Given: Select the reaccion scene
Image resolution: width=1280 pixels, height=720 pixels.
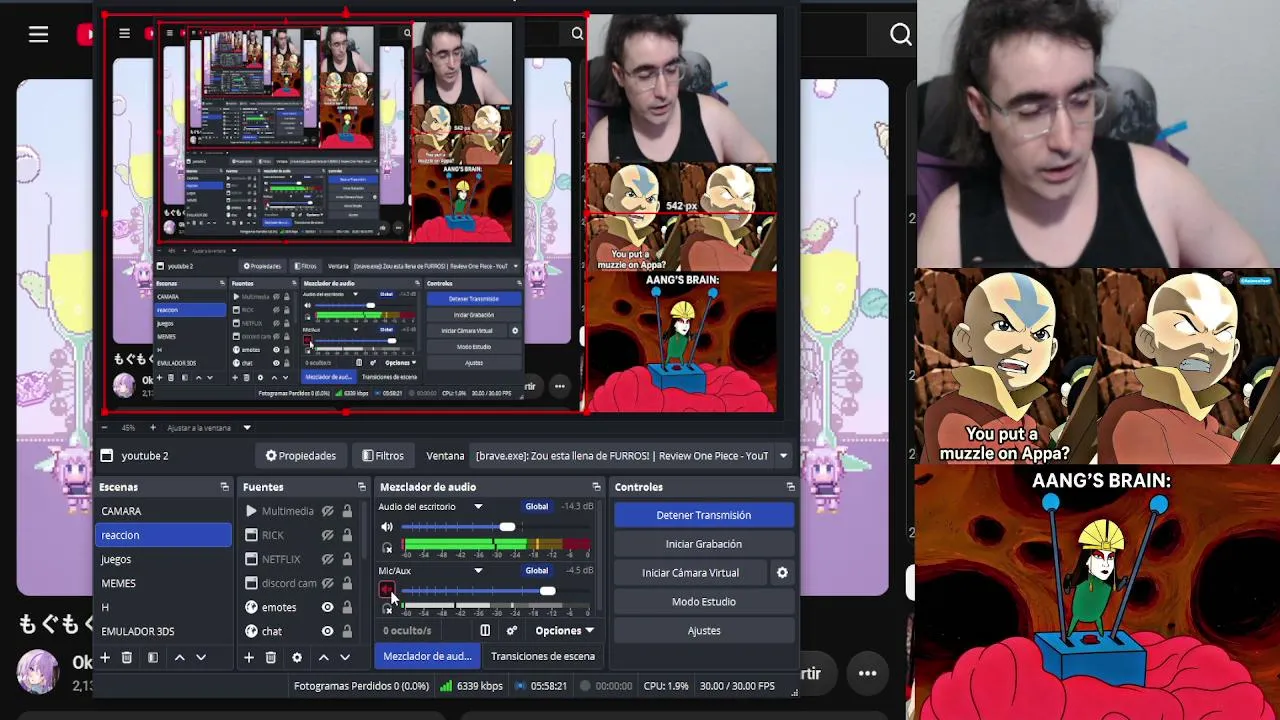Looking at the screenshot, I should (163, 535).
